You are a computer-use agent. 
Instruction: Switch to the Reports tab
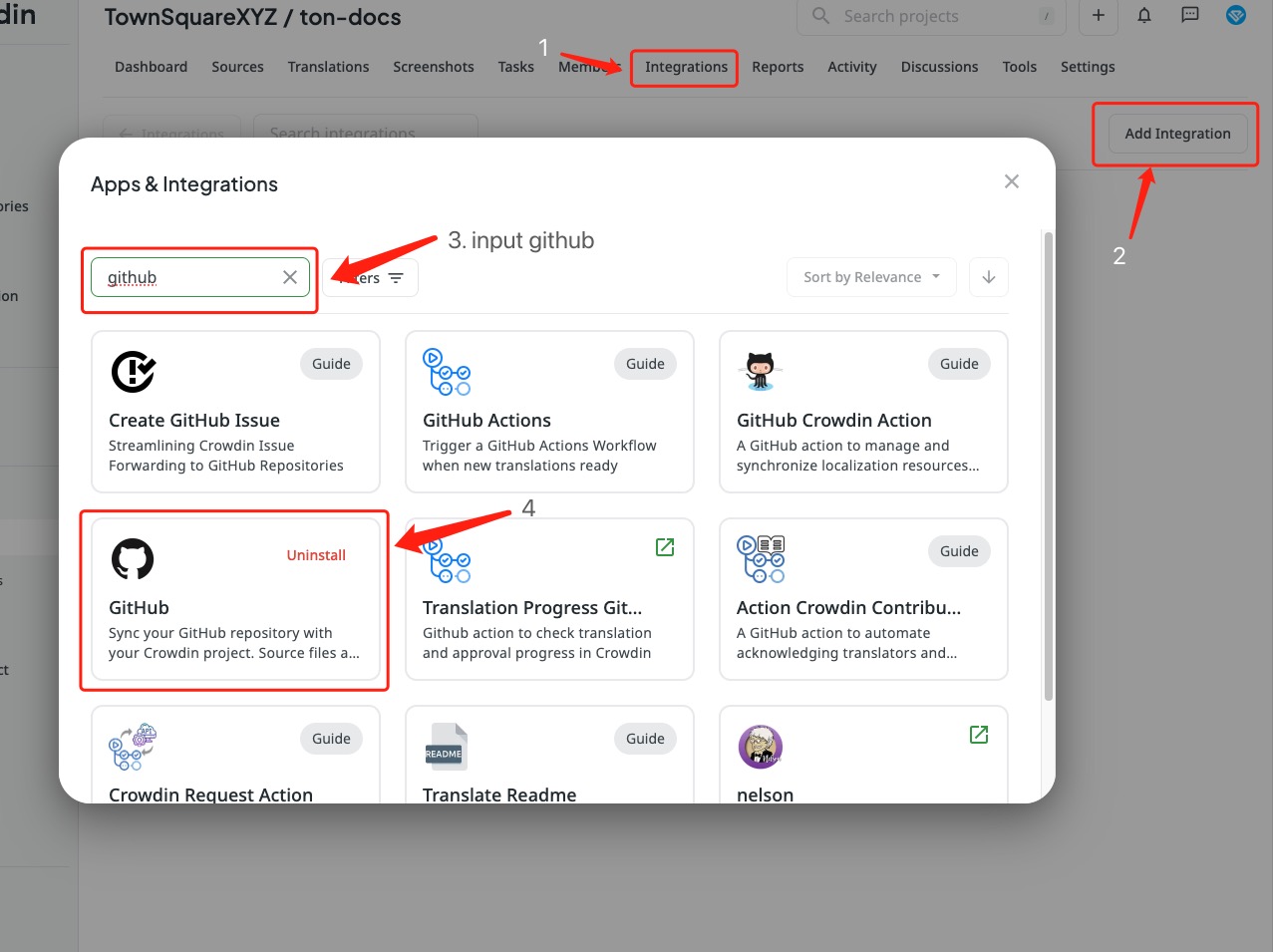[778, 67]
